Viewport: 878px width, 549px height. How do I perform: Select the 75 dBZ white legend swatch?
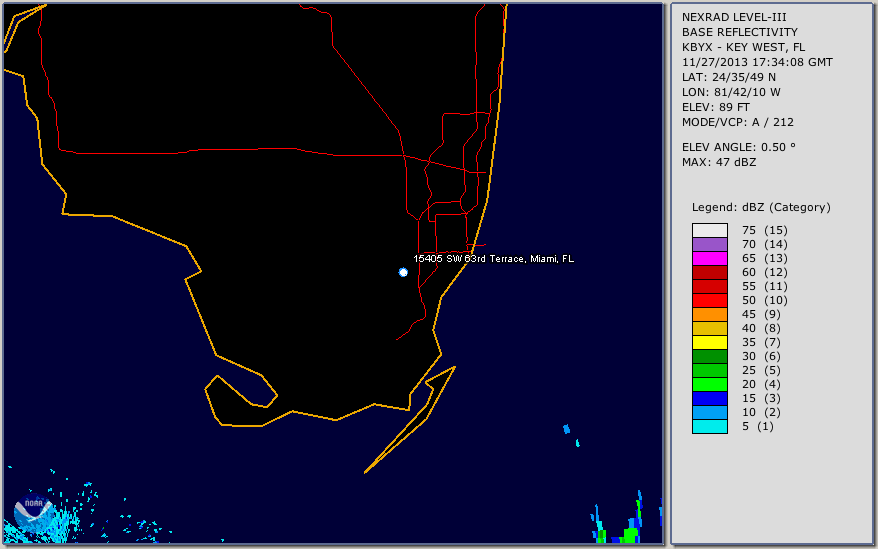click(709, 230)
